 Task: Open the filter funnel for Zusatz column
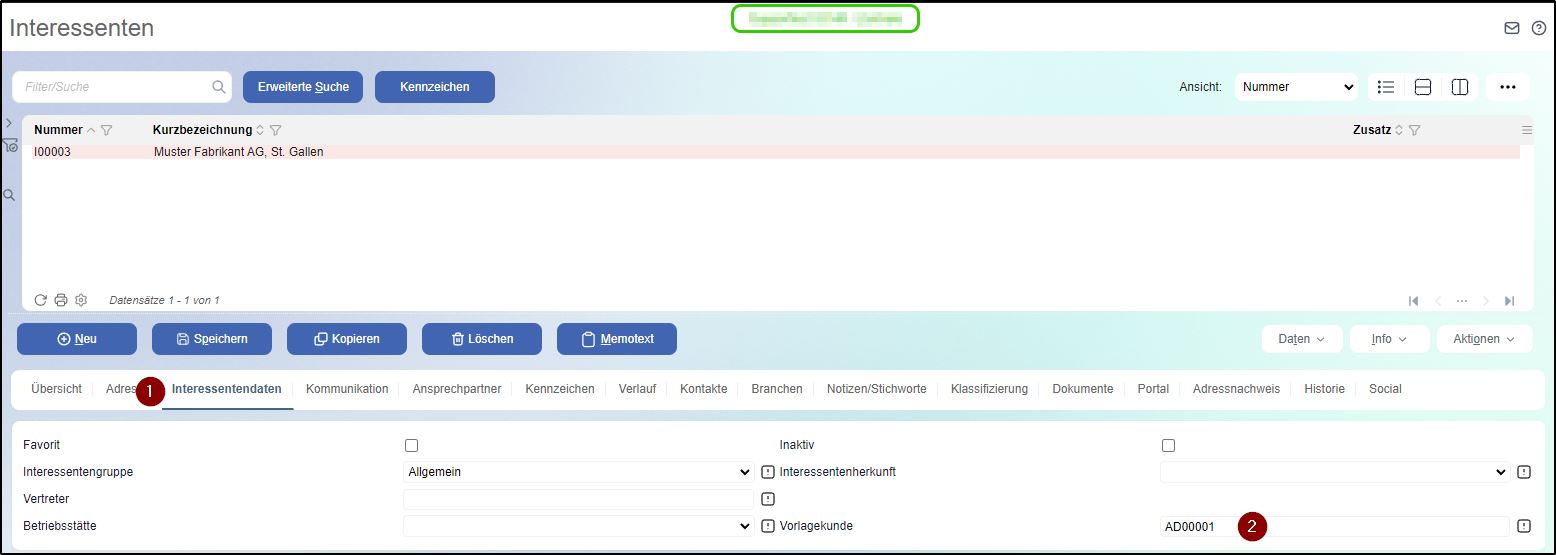tap(1415, 130)
